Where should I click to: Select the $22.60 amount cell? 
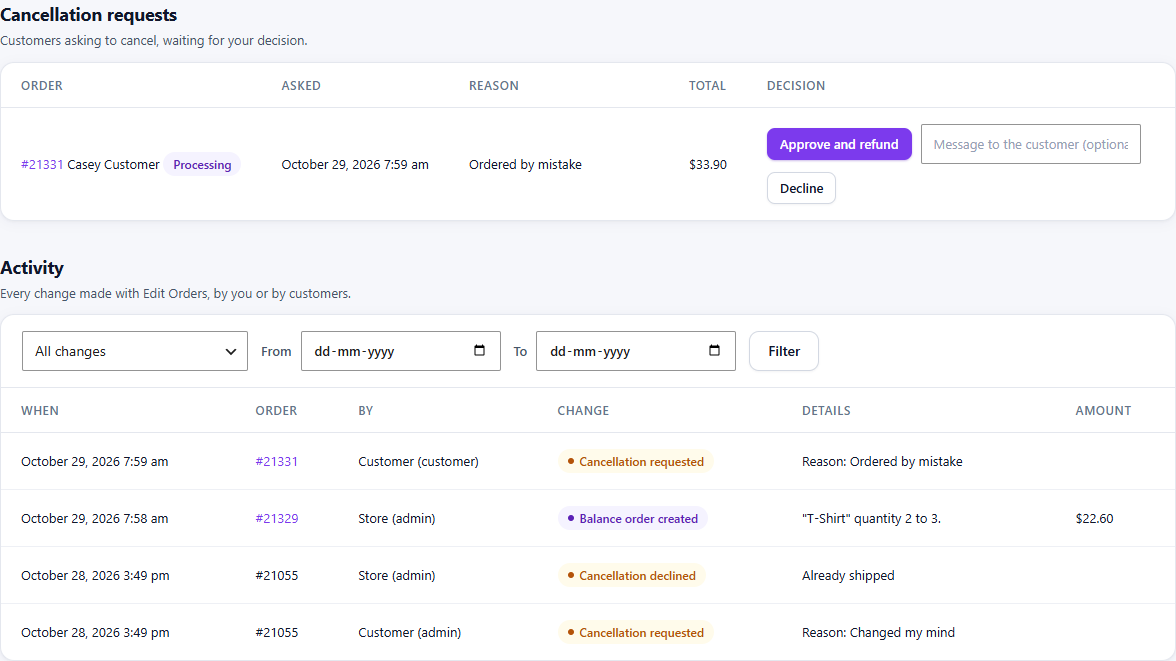tap(1094, 518)
